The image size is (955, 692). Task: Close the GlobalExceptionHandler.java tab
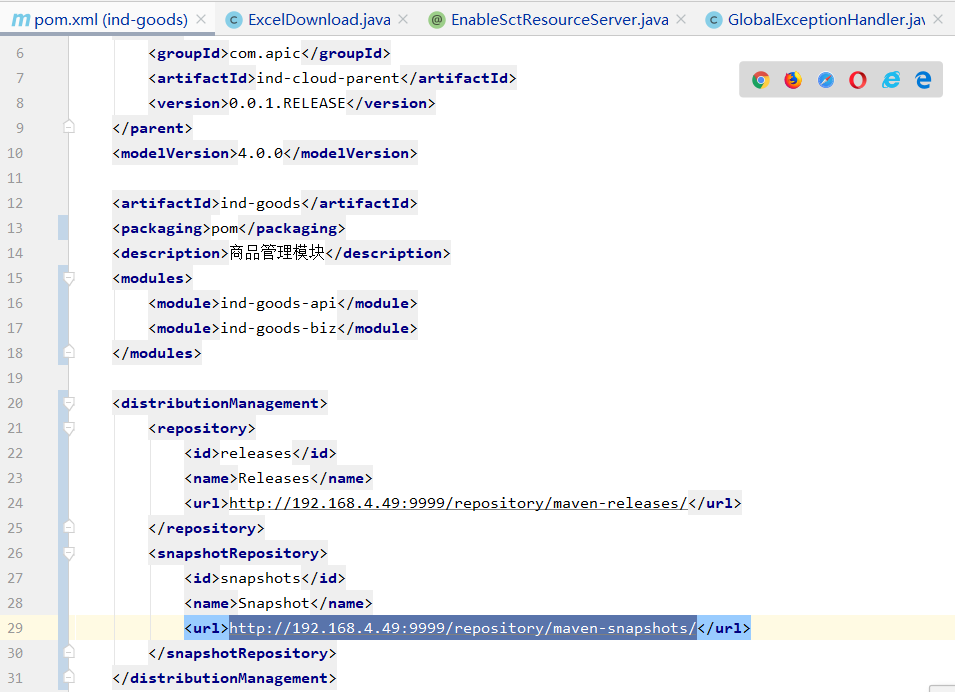tap(939, 19)
